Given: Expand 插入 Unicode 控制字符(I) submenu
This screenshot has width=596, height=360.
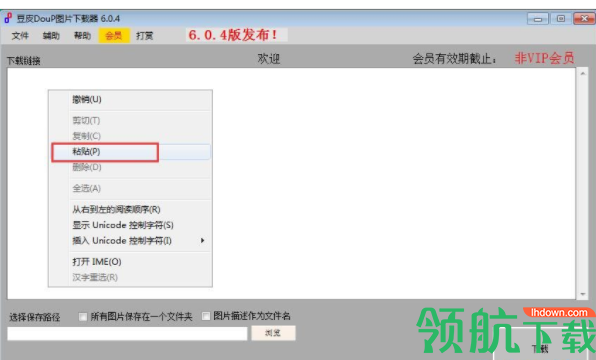Looking at the screenshot, I should click(130, 241).
